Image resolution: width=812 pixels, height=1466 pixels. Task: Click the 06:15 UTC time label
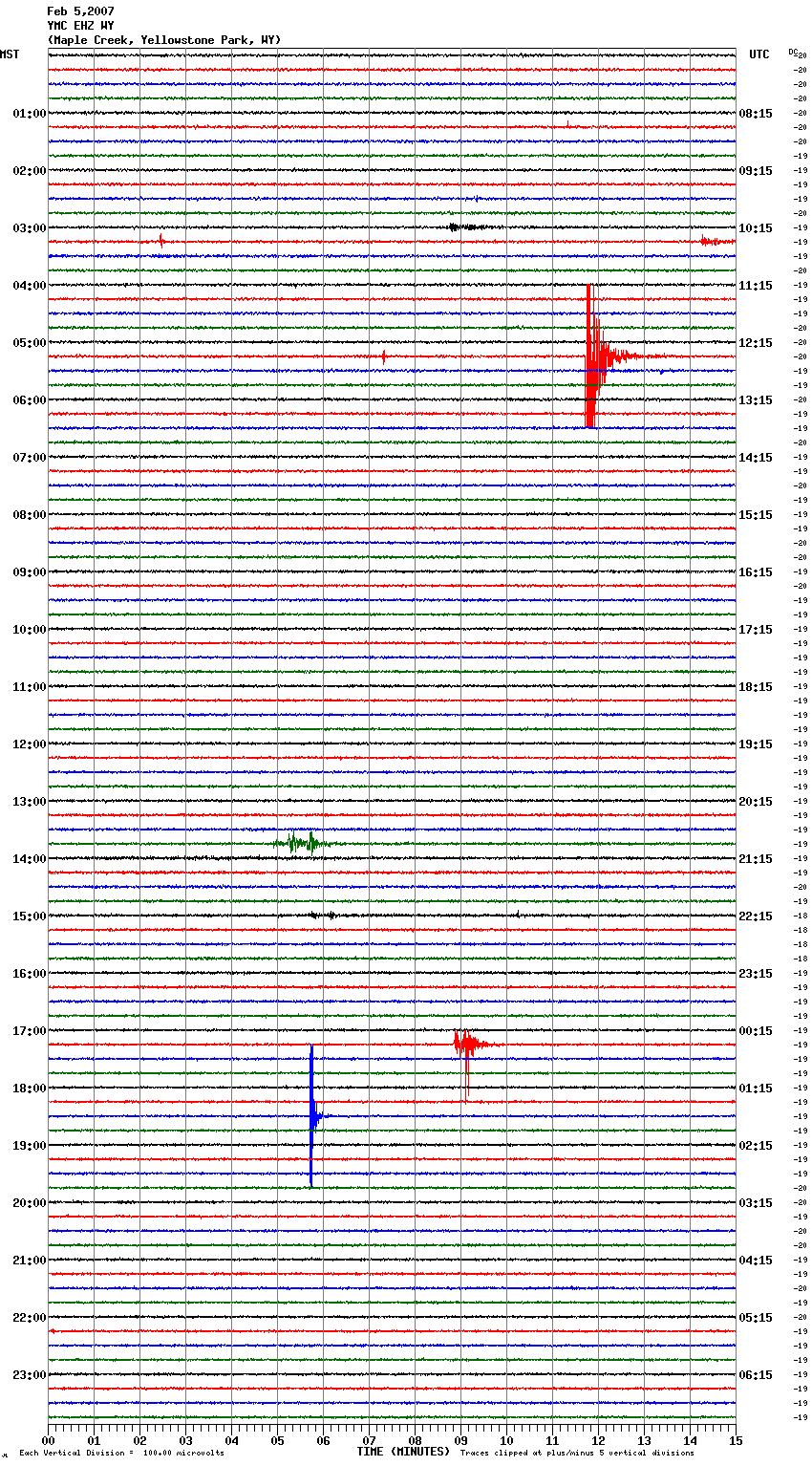pos(756,1375)
